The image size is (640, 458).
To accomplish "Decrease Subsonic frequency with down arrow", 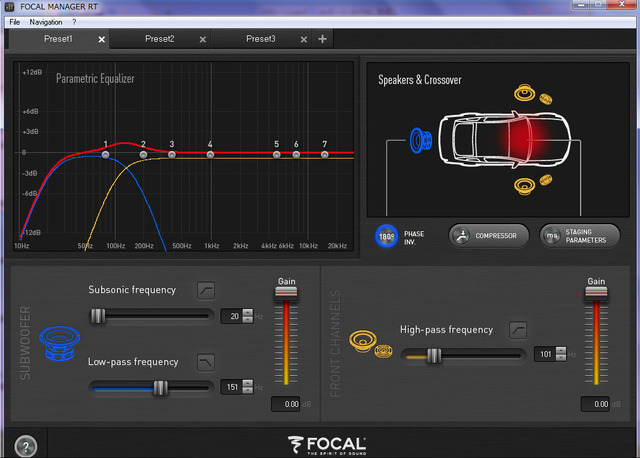I will (247, 320).
